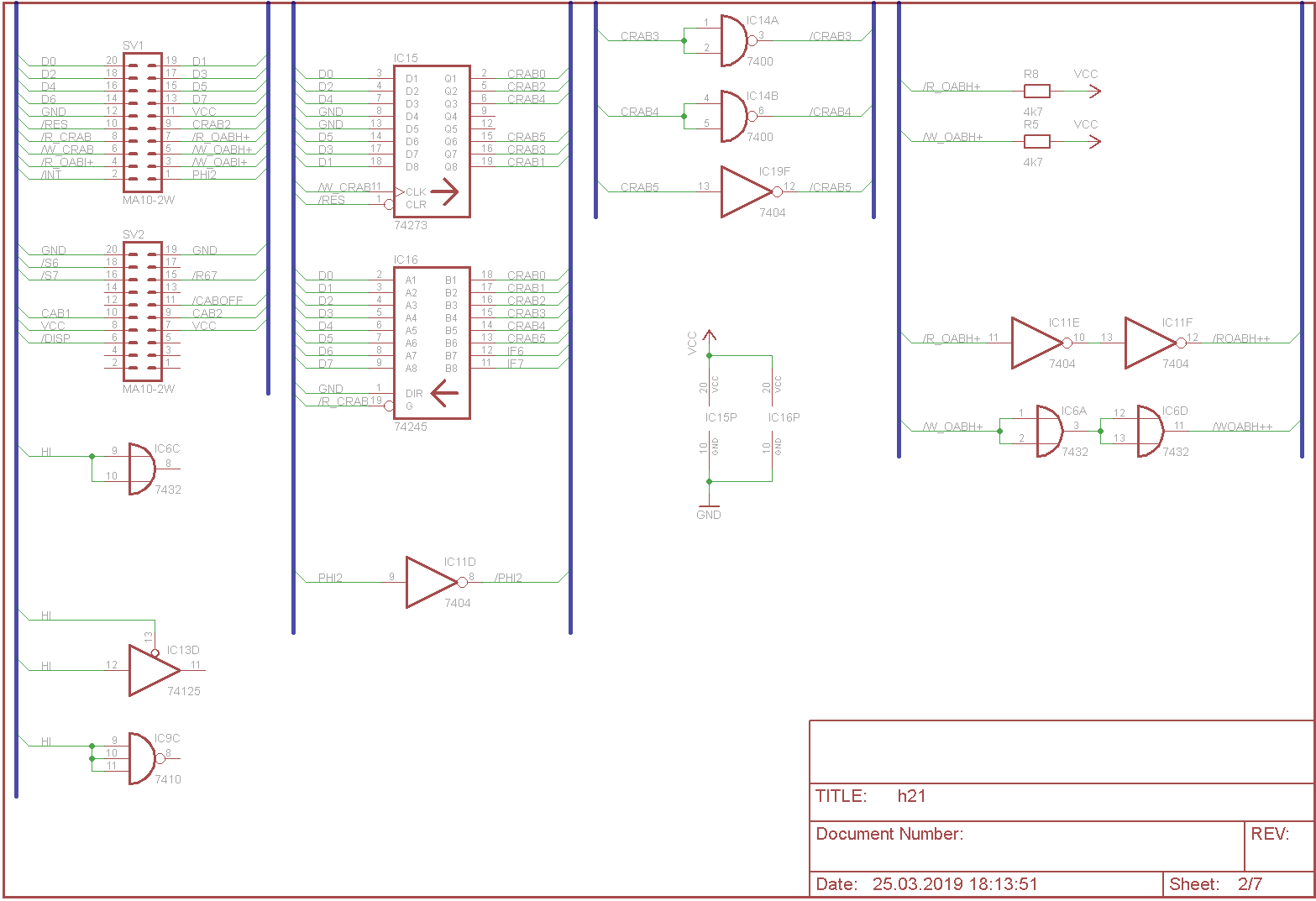Select the IC15 74273 register block
1316x901 pixels.
432,142
